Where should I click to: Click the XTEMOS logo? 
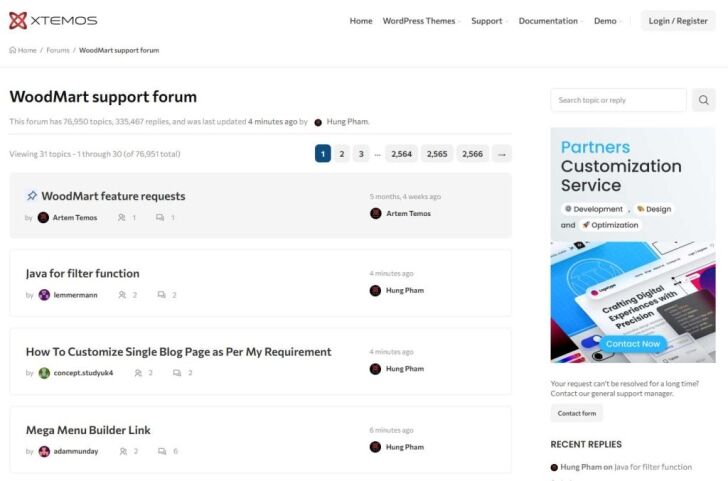pos(53,20)
